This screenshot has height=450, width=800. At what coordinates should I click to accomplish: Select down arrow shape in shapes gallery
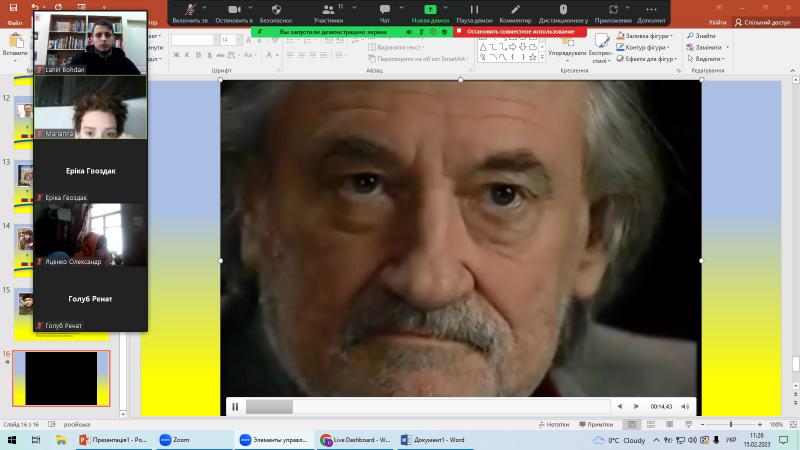(x=522, y=47)
